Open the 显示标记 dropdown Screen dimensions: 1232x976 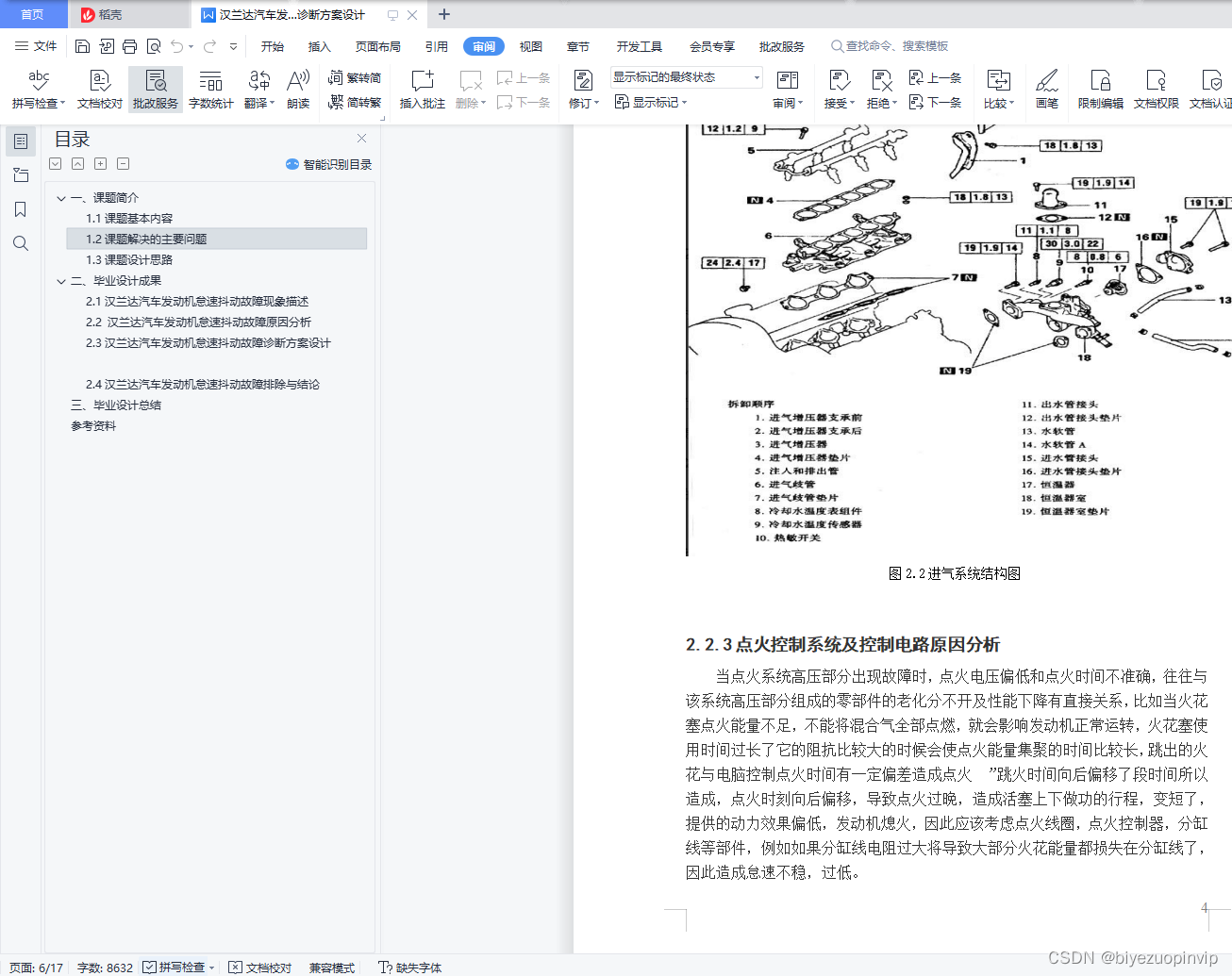pos(651,102)
